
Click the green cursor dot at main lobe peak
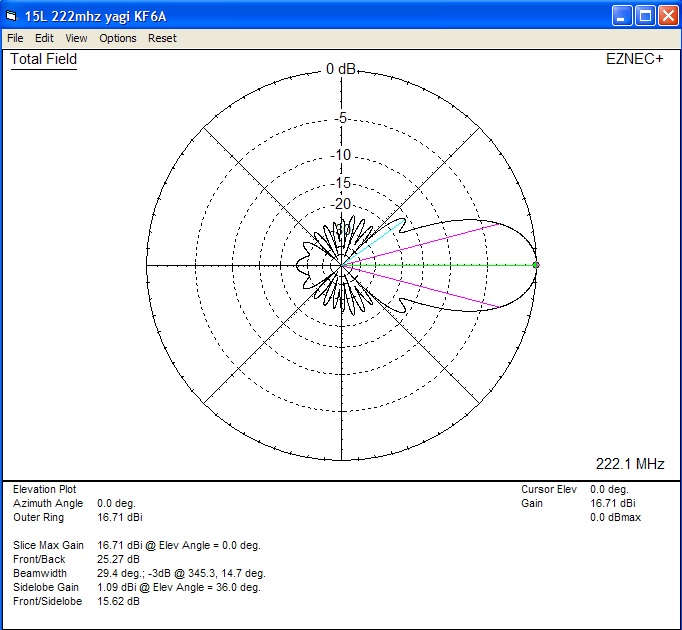pyautogui.click(x=536, y=265)
